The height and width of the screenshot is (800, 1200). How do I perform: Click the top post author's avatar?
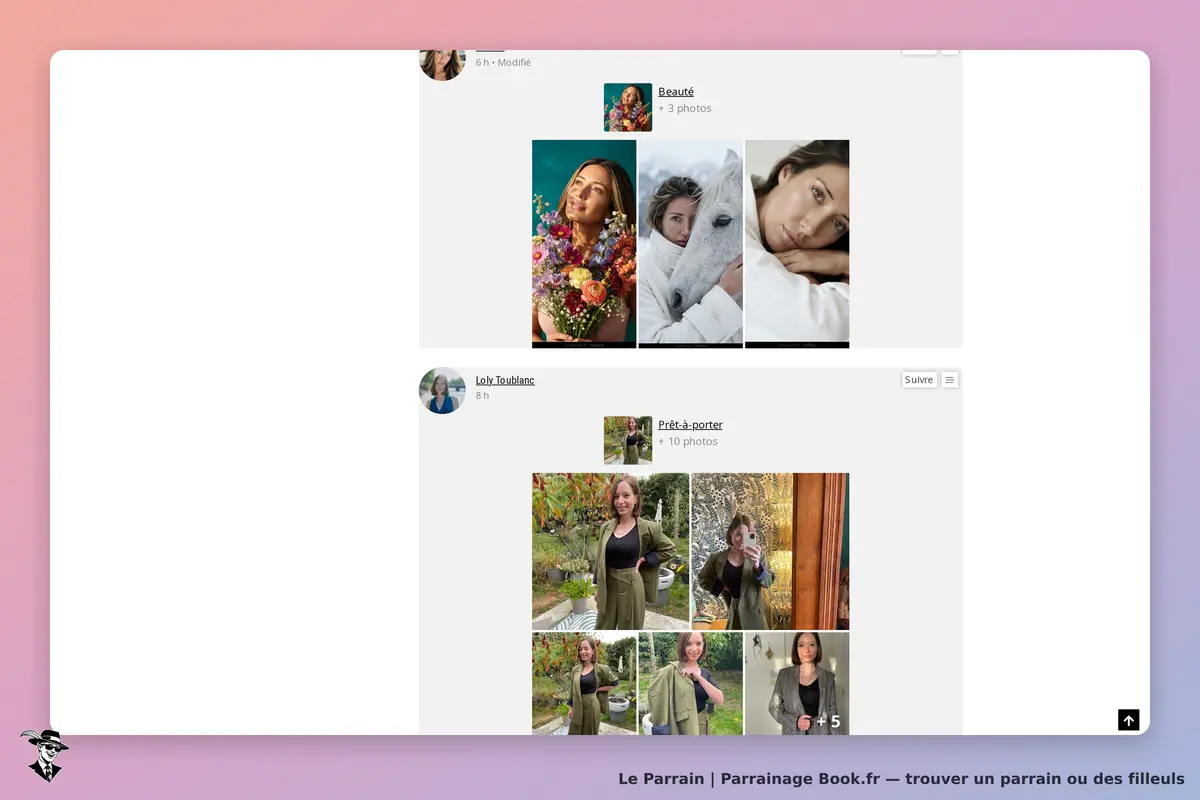pos(442,63)
